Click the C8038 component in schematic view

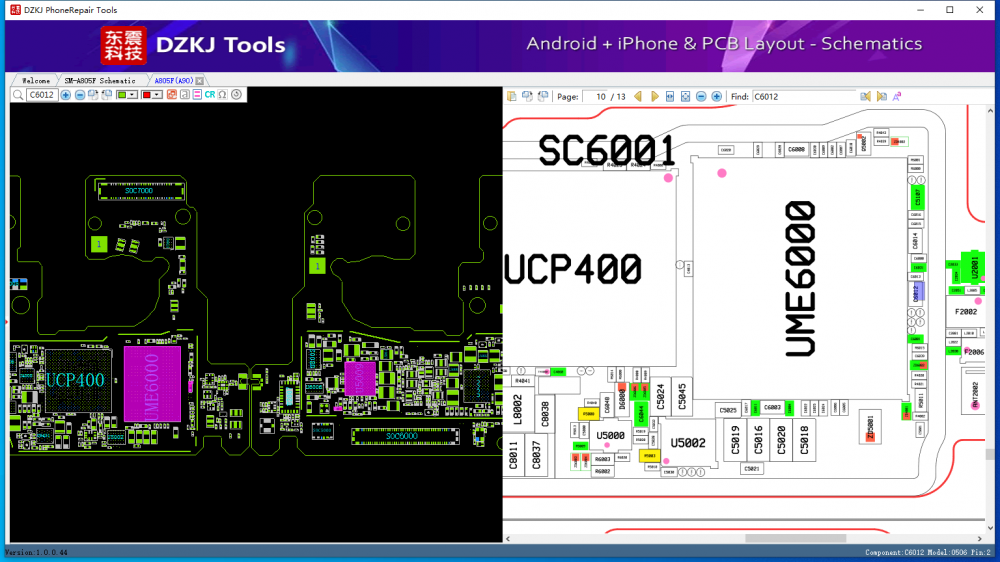545,413
